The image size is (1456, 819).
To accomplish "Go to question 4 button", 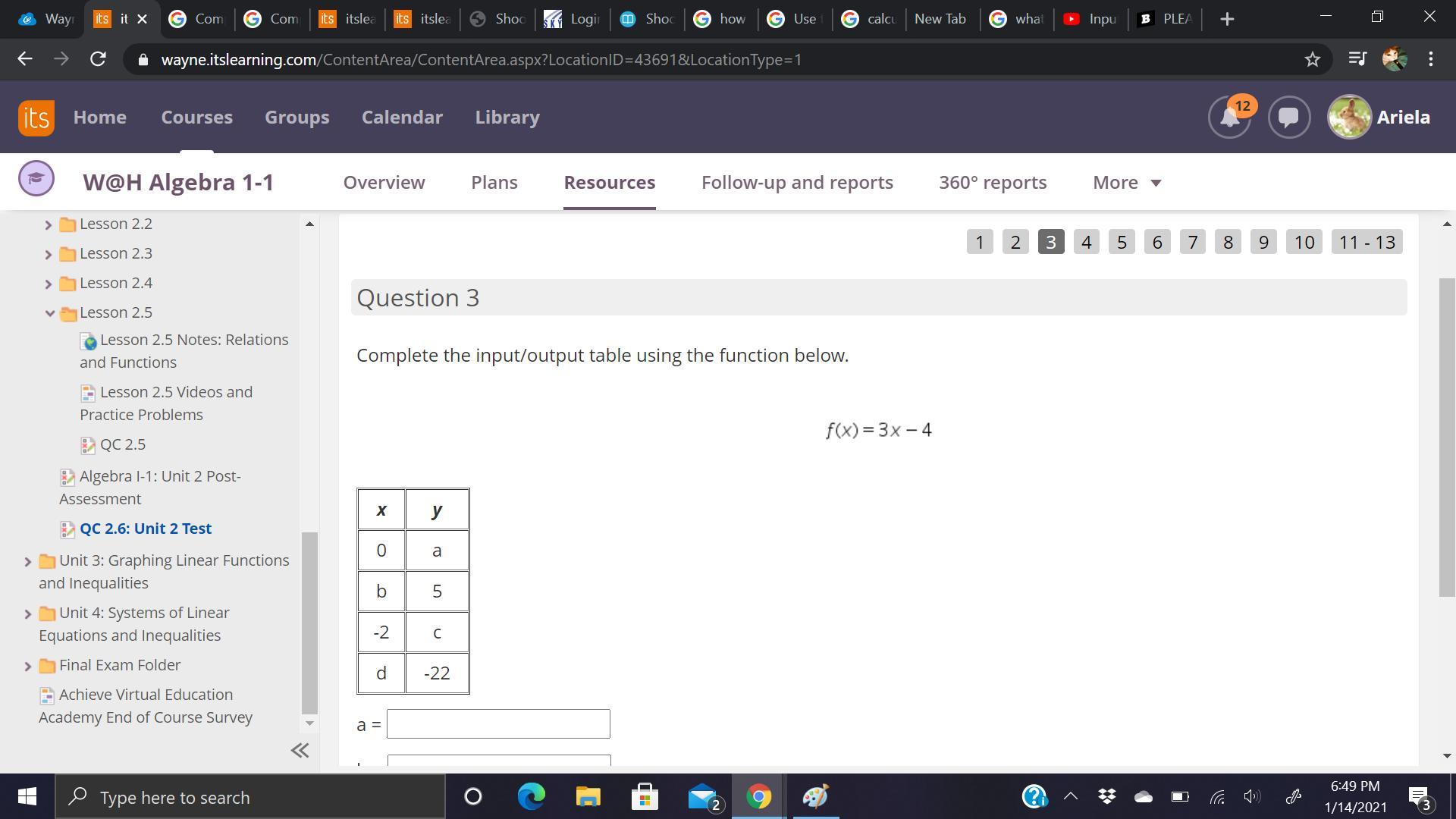I will [x=1086, y=242].
